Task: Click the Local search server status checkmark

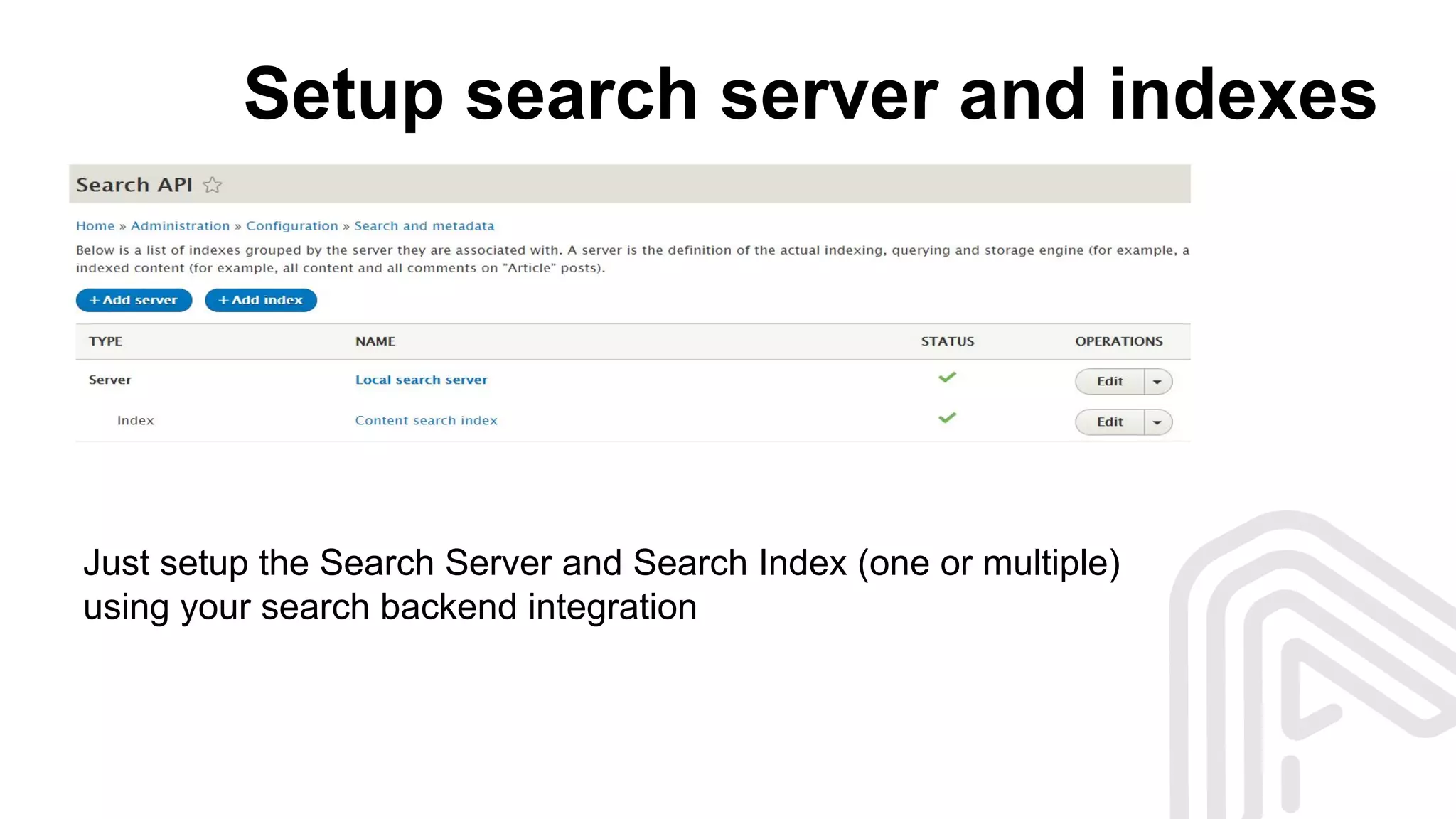Action: [x=947, y=378]
